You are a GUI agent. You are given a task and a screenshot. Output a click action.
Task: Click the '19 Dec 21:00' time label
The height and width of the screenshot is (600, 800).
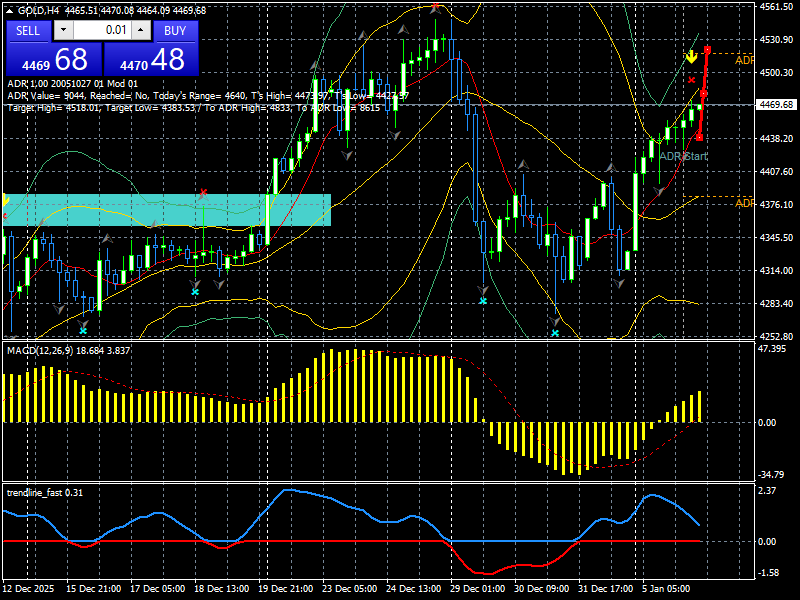pos(286,589)
